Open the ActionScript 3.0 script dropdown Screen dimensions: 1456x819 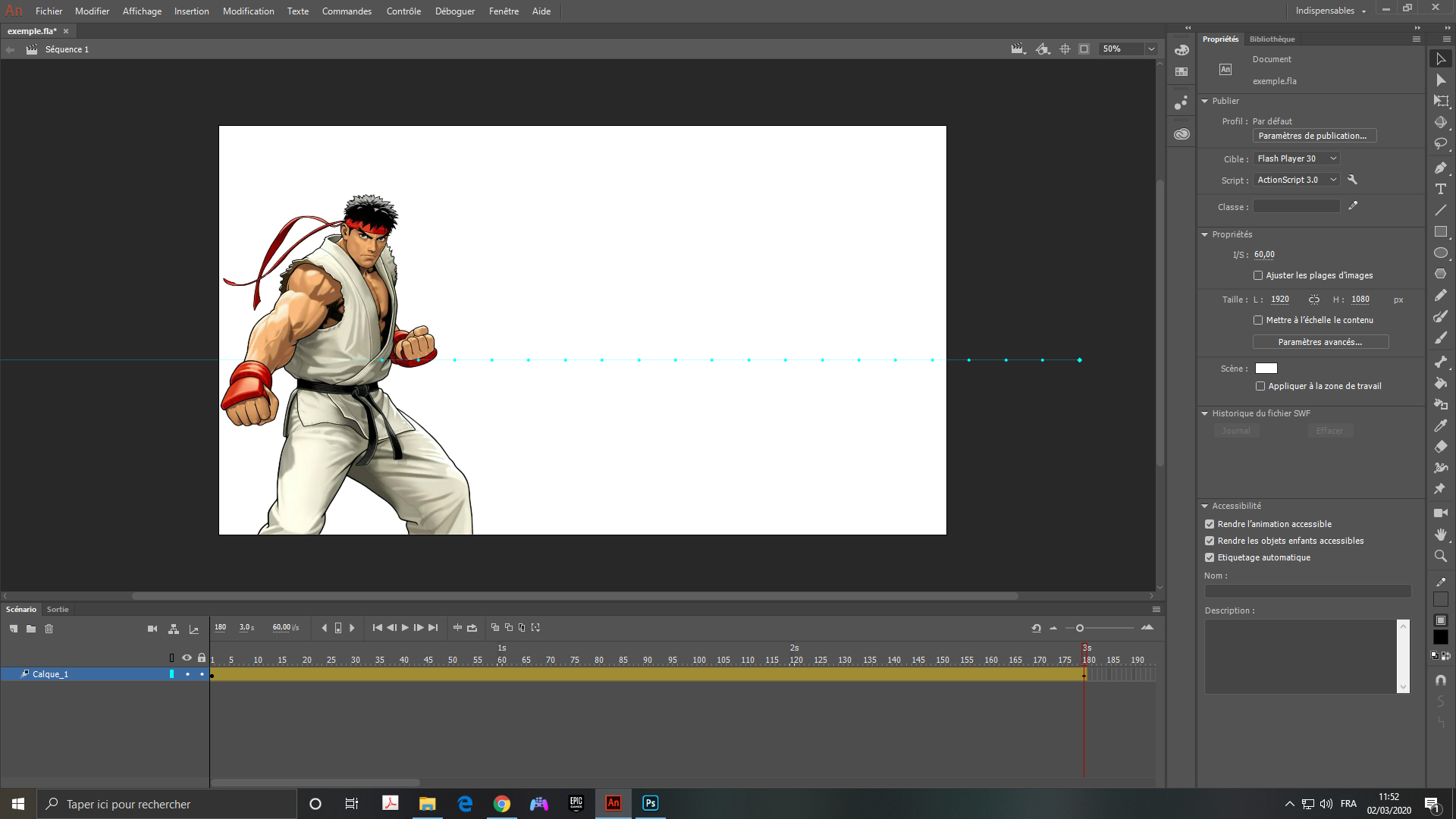(x=1297, y=180)
